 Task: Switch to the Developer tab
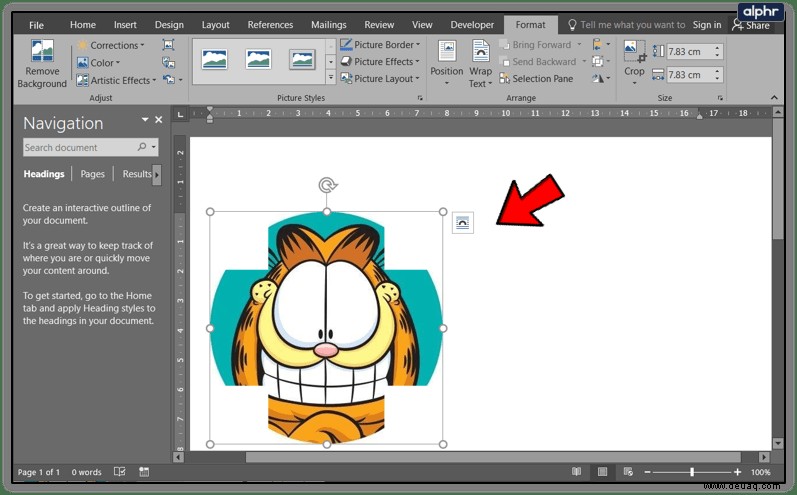(x=472, y=25)
